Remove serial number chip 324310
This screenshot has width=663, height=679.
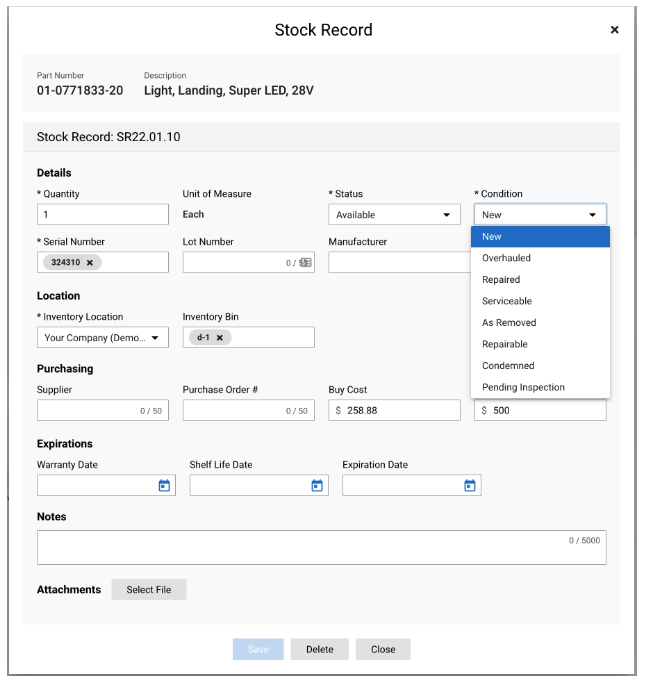90,262
